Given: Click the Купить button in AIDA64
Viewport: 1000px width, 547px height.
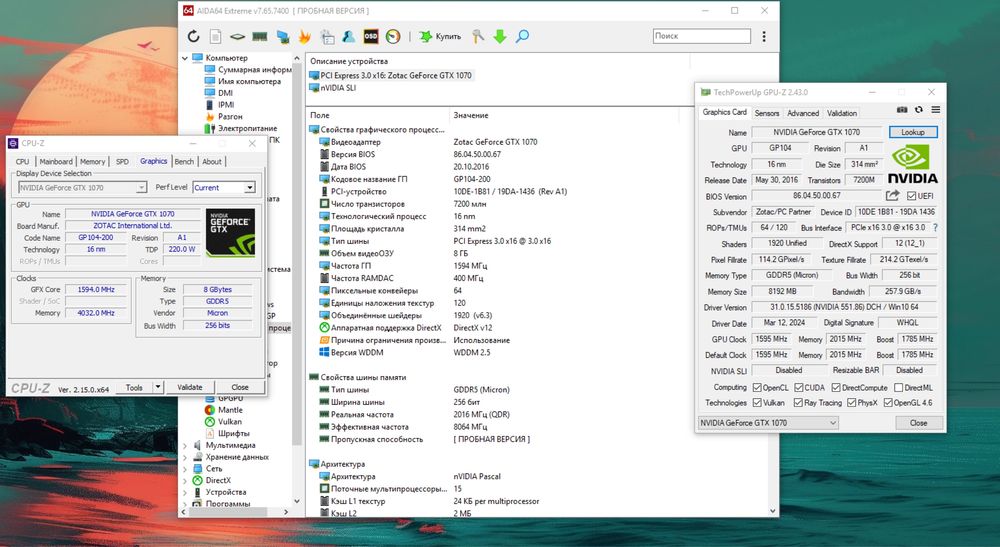Looking at the screenshot, I should click(440, 36).
